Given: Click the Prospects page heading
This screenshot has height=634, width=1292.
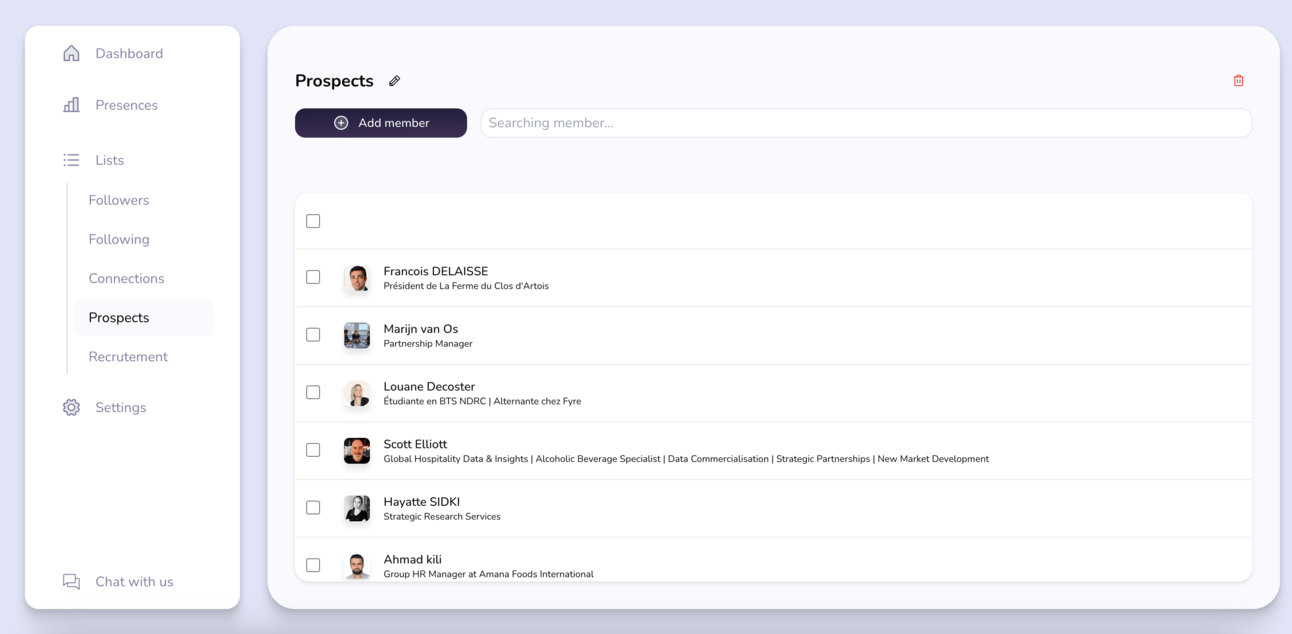Looking at the screenshot, I should (334, 81).
